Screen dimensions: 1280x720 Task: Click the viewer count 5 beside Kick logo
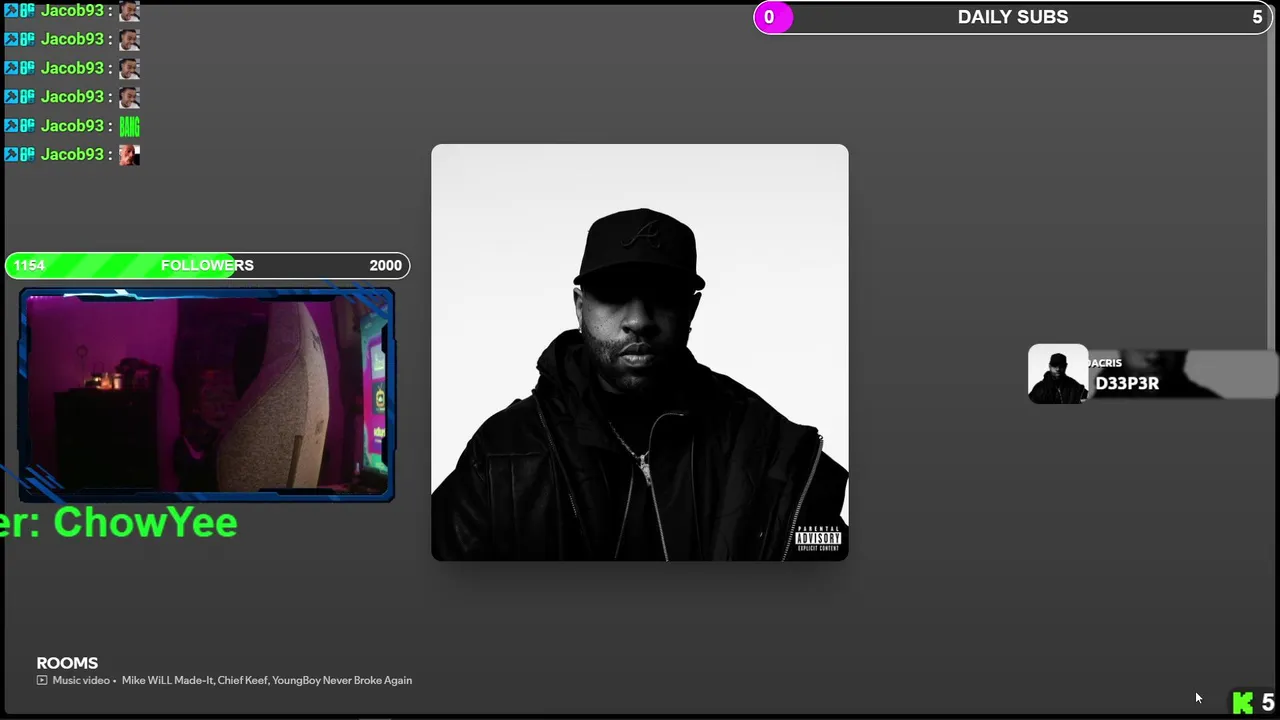(1268, 703)
